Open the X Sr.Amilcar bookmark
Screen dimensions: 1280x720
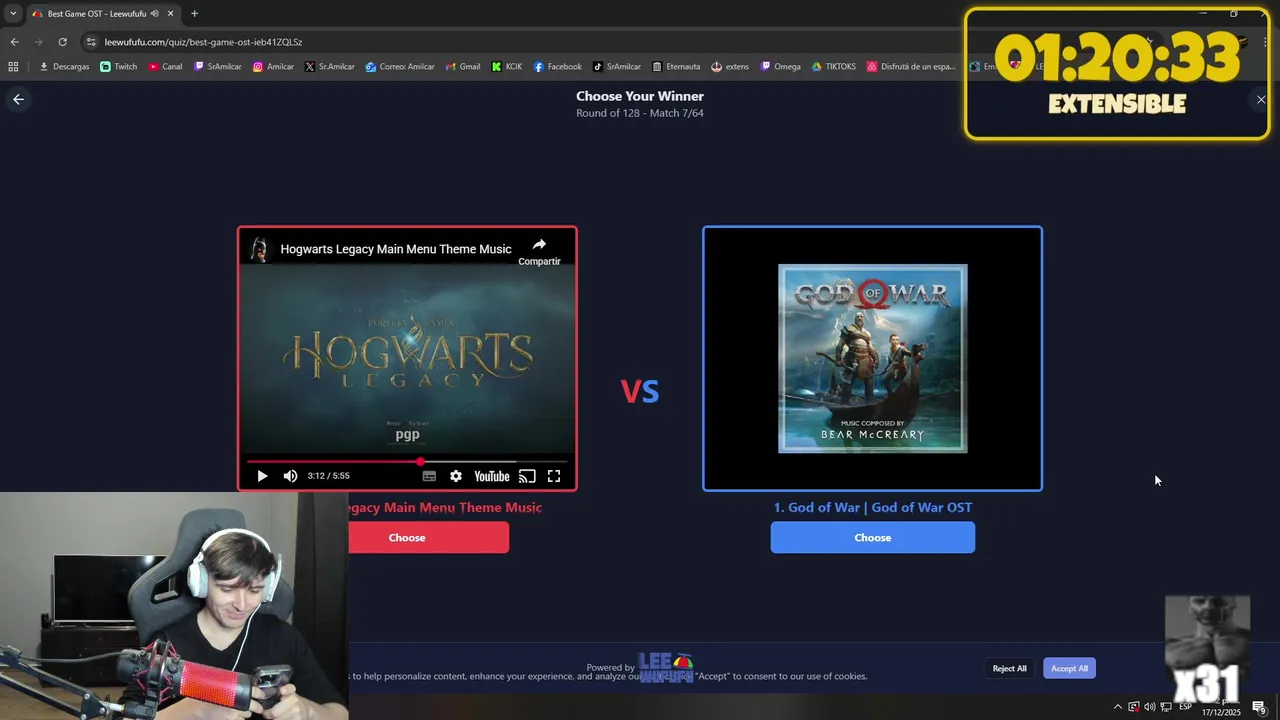tap(329, 67)
